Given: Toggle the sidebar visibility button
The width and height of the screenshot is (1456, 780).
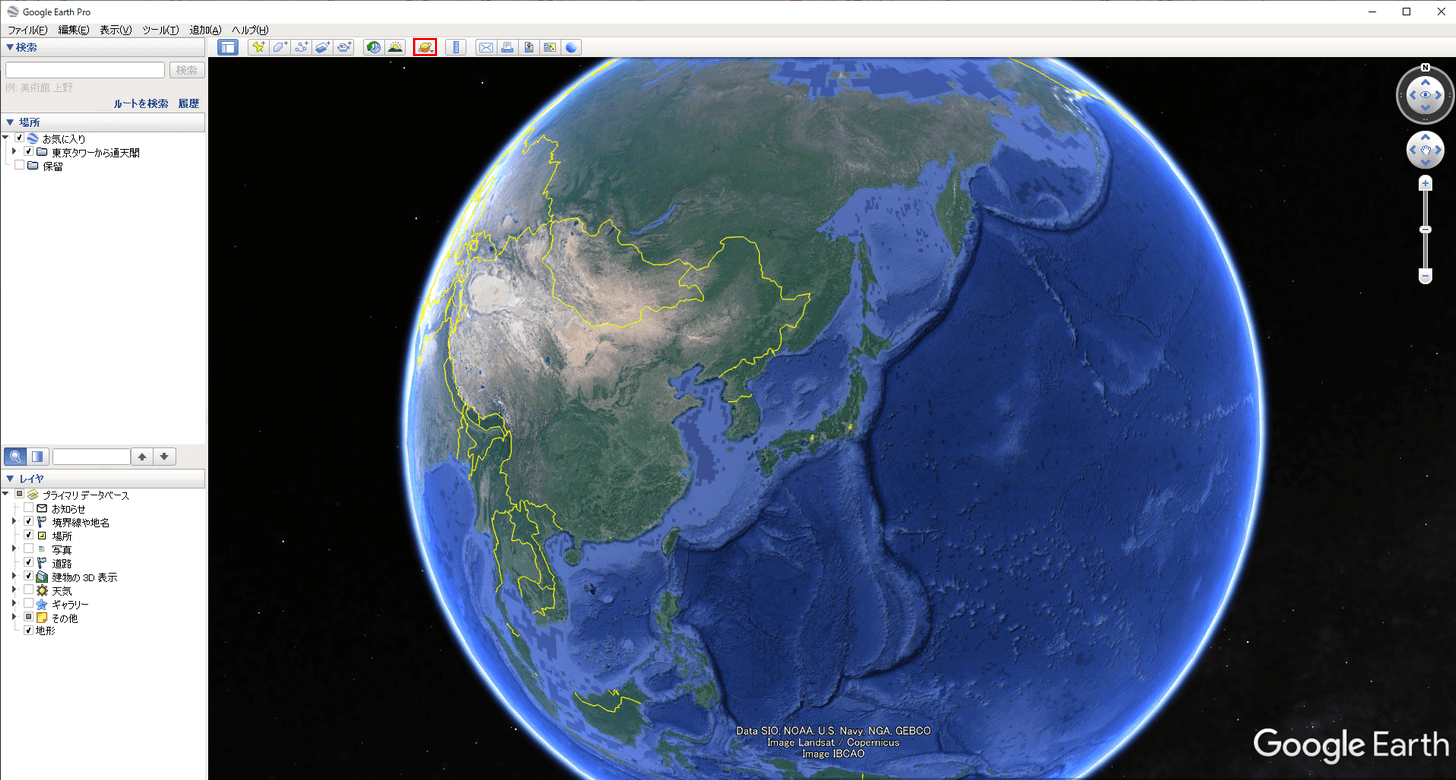Looking at the screenshot, I should [x=228, y=46].
